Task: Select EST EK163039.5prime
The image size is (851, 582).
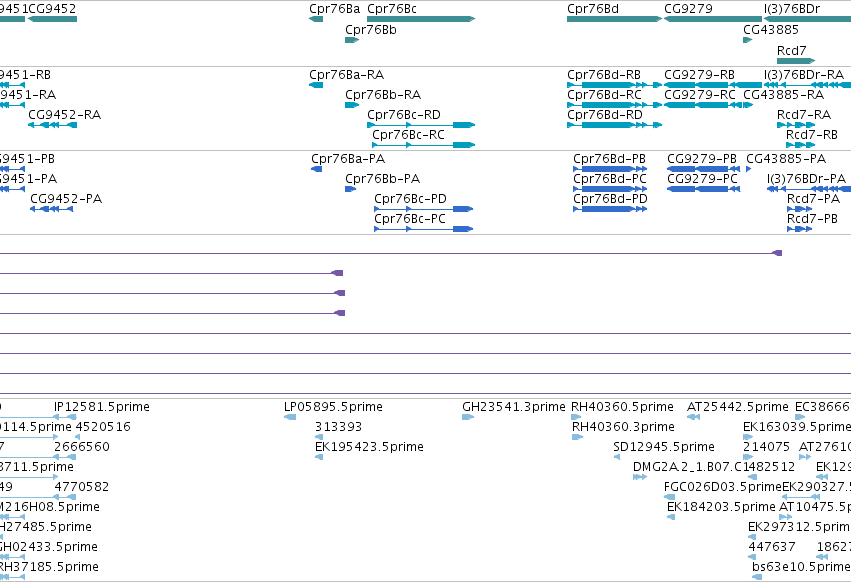Action: tap(748, 437)
